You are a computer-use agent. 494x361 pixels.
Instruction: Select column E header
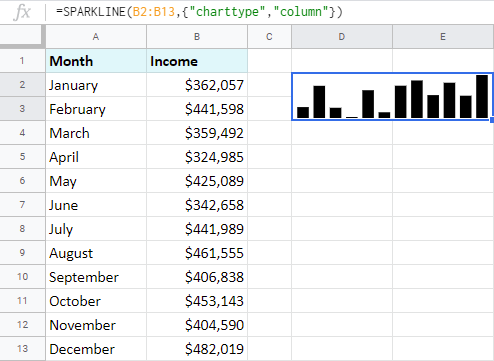pyautogui.click(x=443, y=36)
